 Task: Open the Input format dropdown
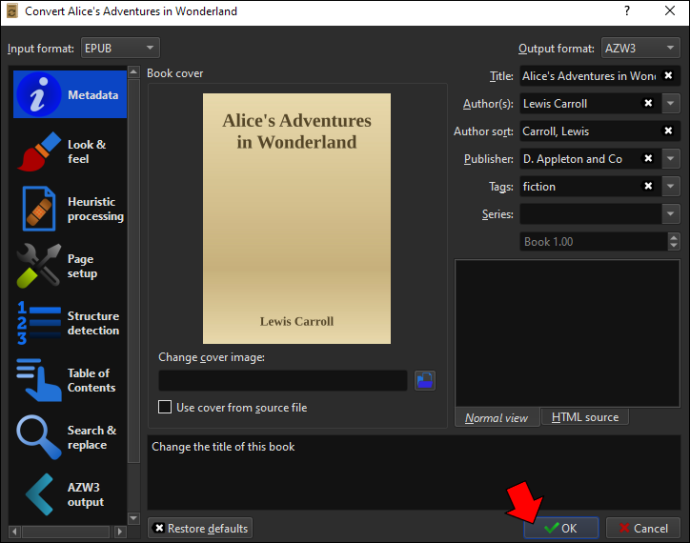[120, 48]
